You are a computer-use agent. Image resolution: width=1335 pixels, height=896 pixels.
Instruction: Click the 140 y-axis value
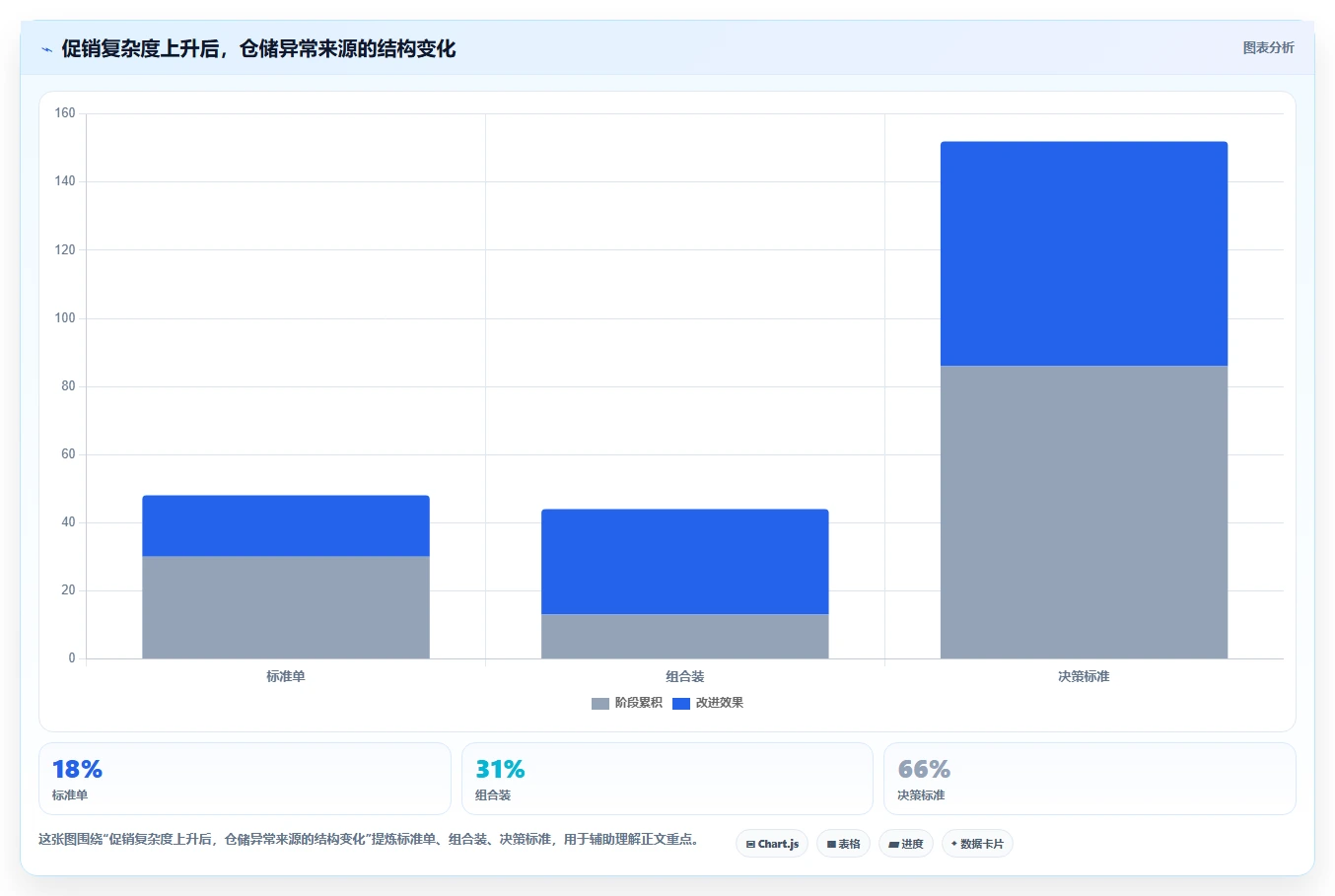(x=65, y=181)
